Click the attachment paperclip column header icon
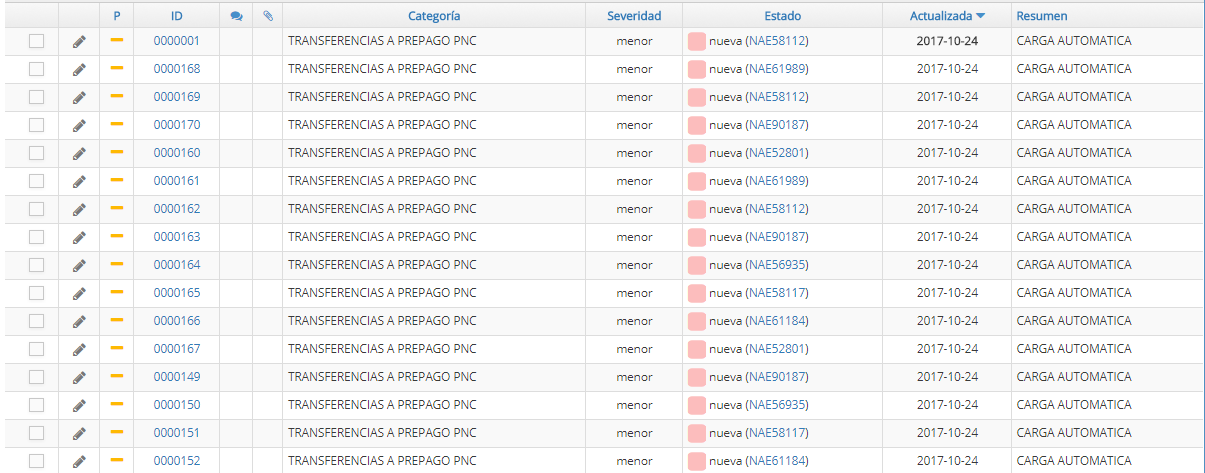 point(268,16)
